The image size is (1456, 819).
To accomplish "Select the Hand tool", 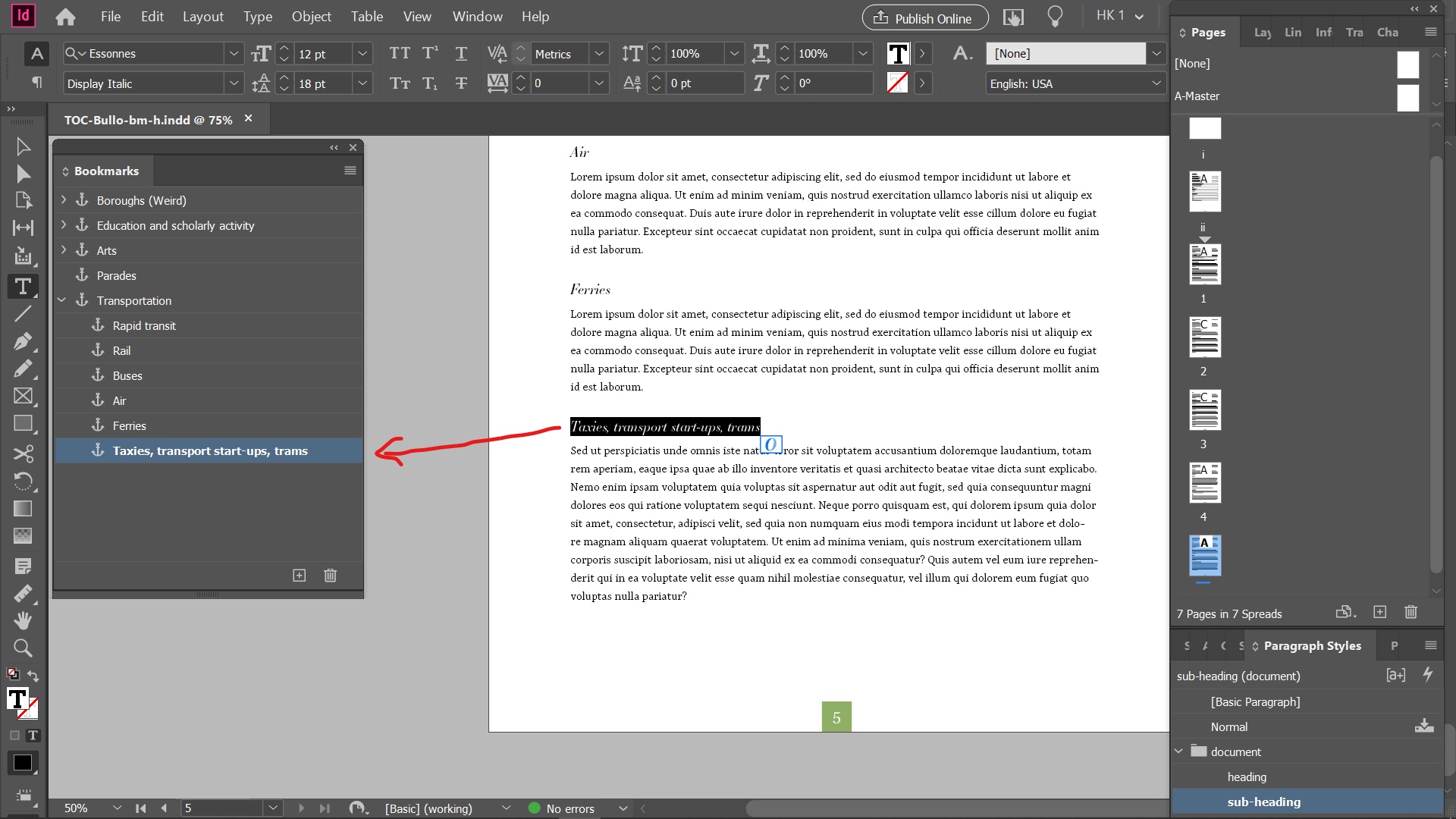I will 23,620.
